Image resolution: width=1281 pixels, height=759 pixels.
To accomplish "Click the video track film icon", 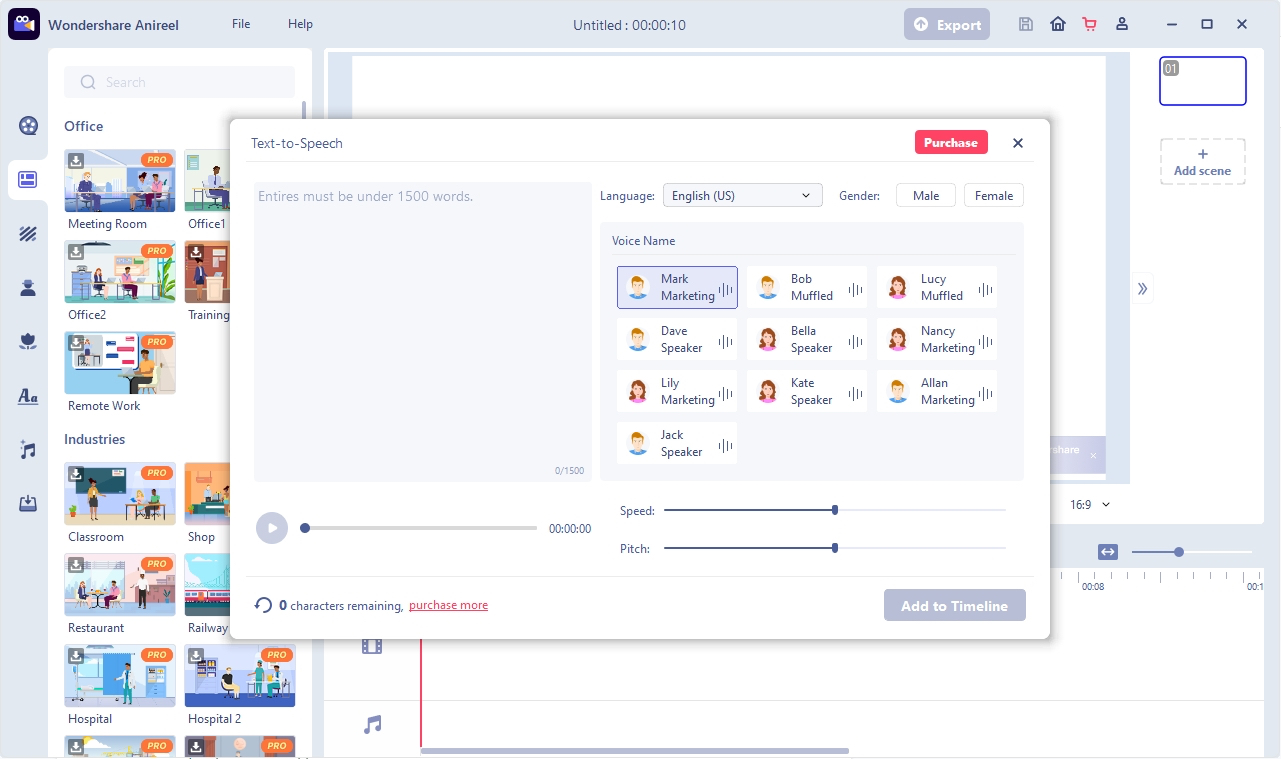I will 372,646.
